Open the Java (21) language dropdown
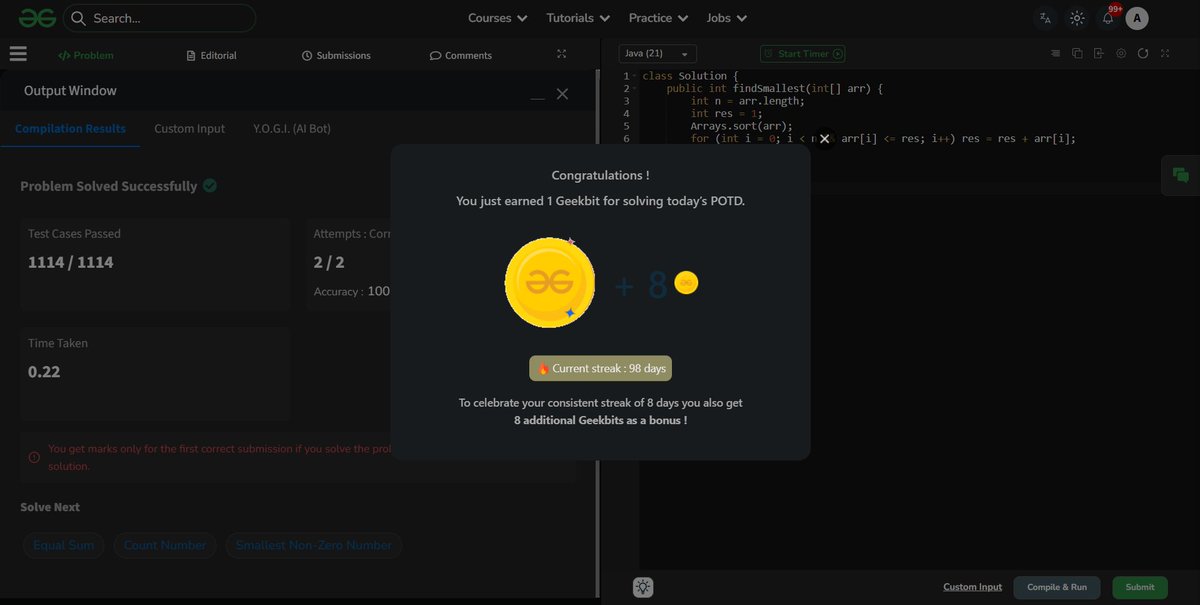The width and height of the screenshot is (1200, 605). [x=657, y=54]
